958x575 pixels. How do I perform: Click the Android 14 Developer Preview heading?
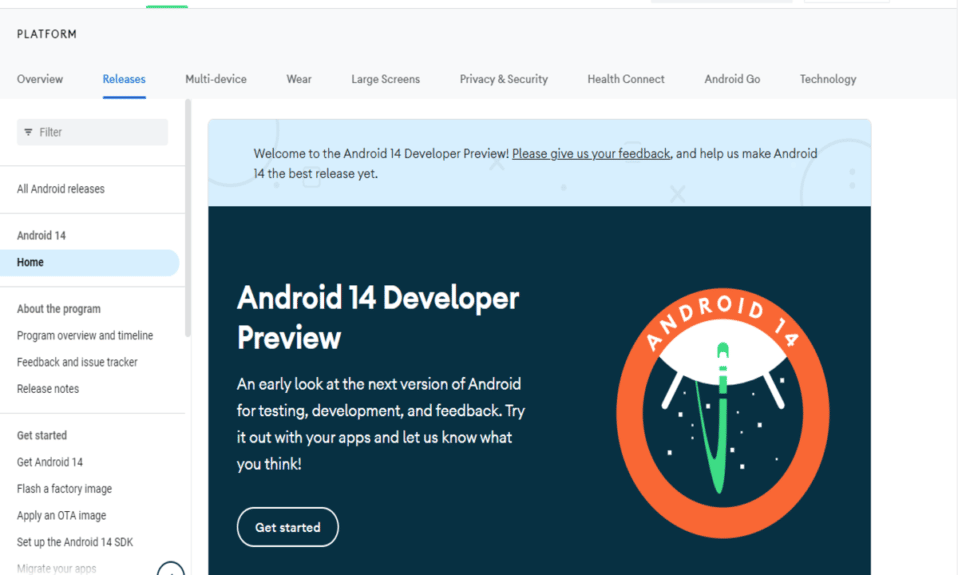[x=378, y=317]
